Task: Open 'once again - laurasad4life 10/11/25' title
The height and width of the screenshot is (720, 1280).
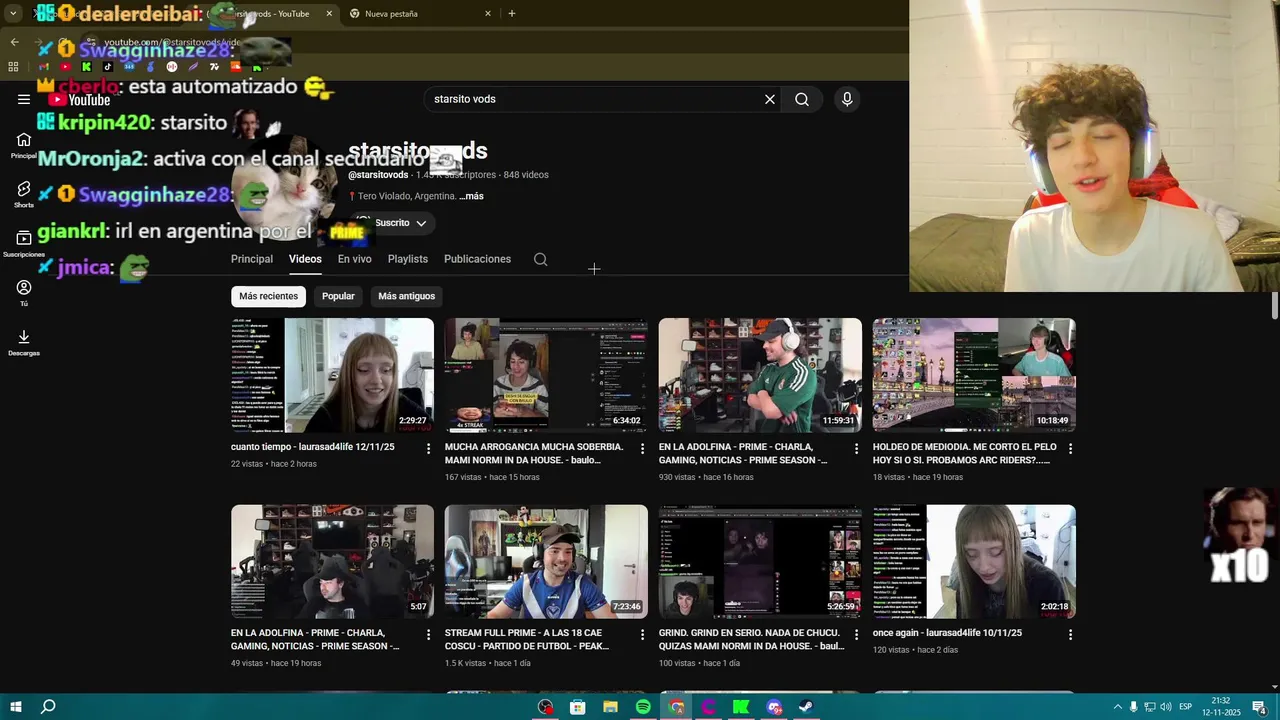Action: pyautogui.click(x=947, y=633)
